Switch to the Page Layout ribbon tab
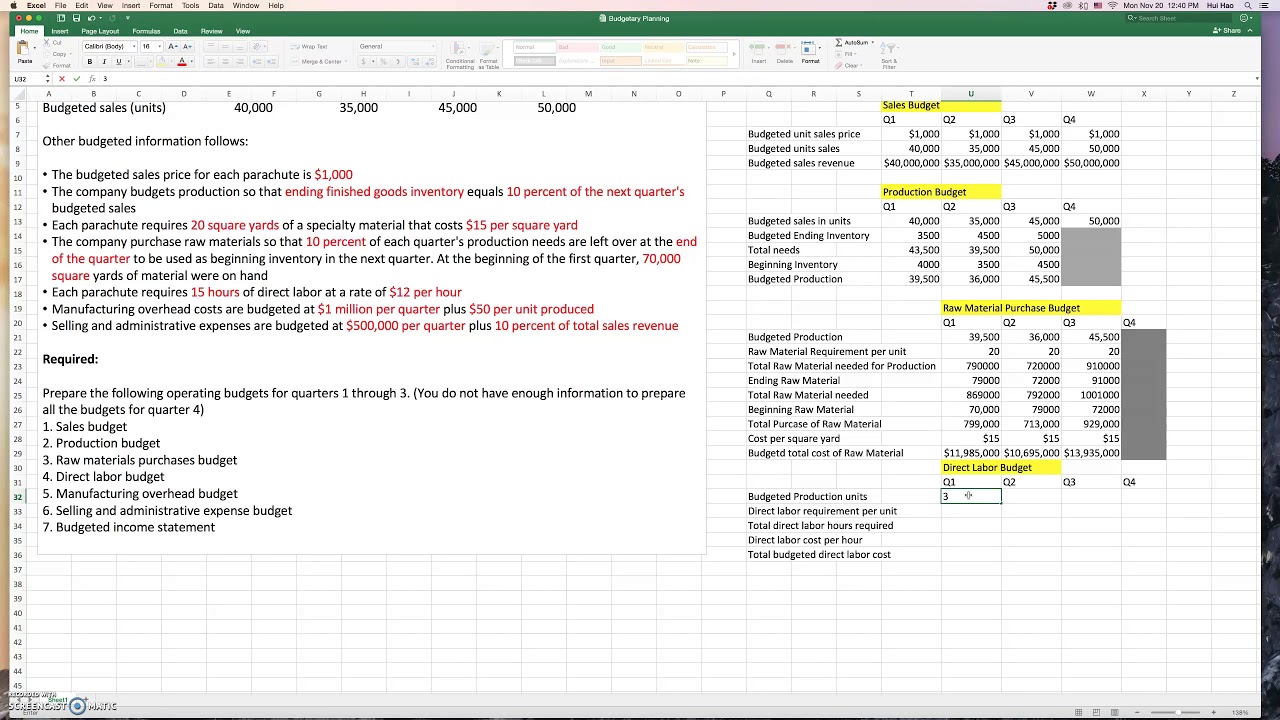The image size is (1280, 720). tap(100, 31)
